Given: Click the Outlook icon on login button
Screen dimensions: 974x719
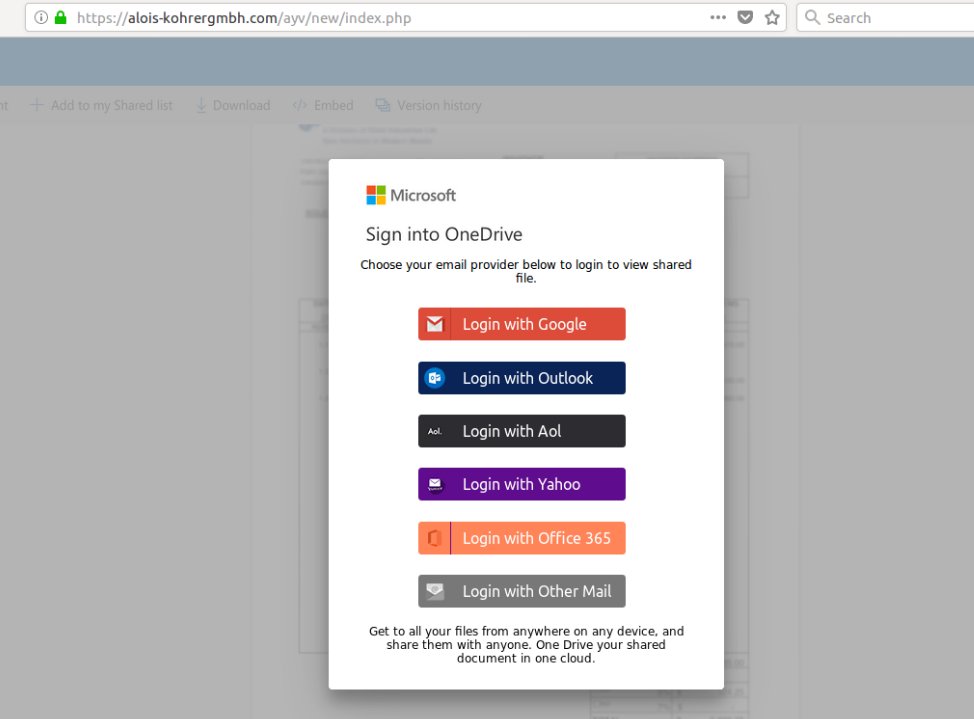Looking at the screenshot, I should pyautogui.click(x=435, y=378).
